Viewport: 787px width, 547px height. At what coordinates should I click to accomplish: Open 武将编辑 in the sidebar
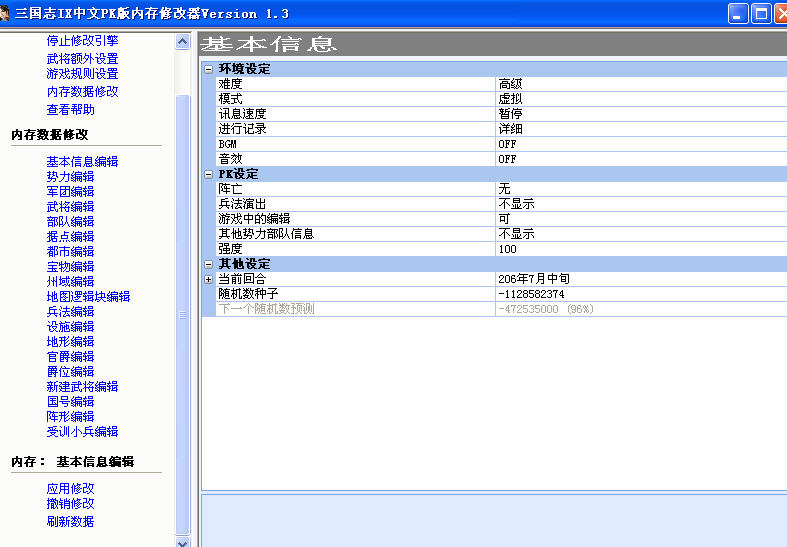point(70,207)
